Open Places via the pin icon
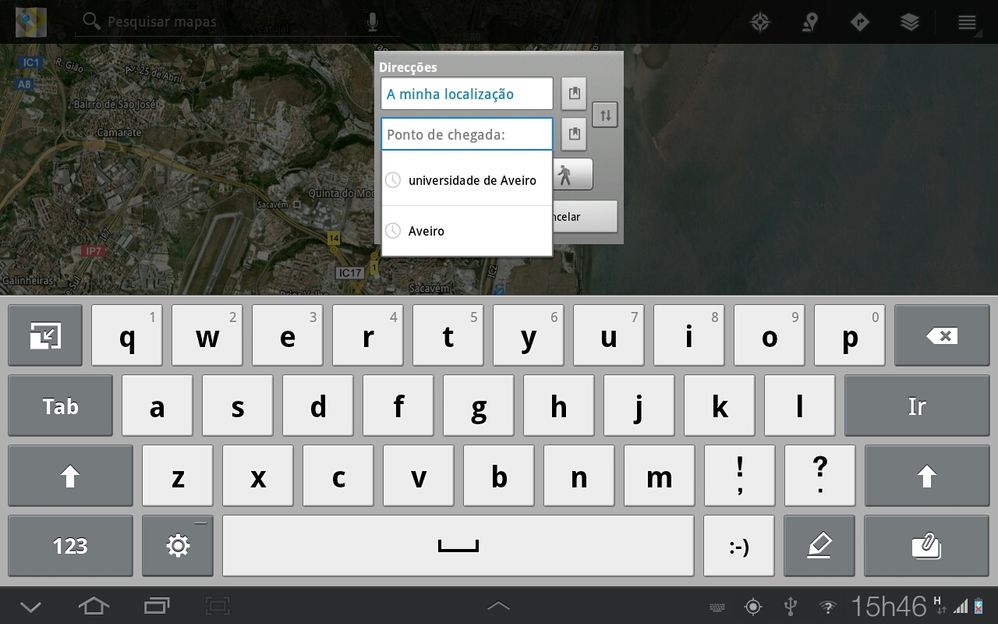 [811, 22]
